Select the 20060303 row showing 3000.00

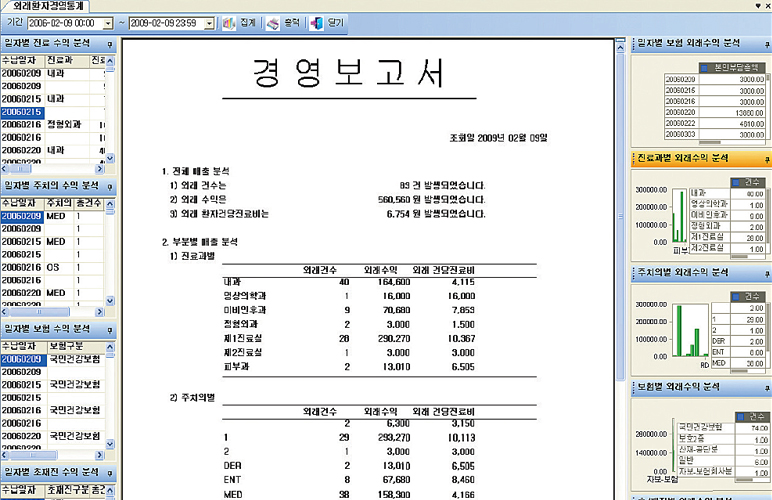click(715, 134)
